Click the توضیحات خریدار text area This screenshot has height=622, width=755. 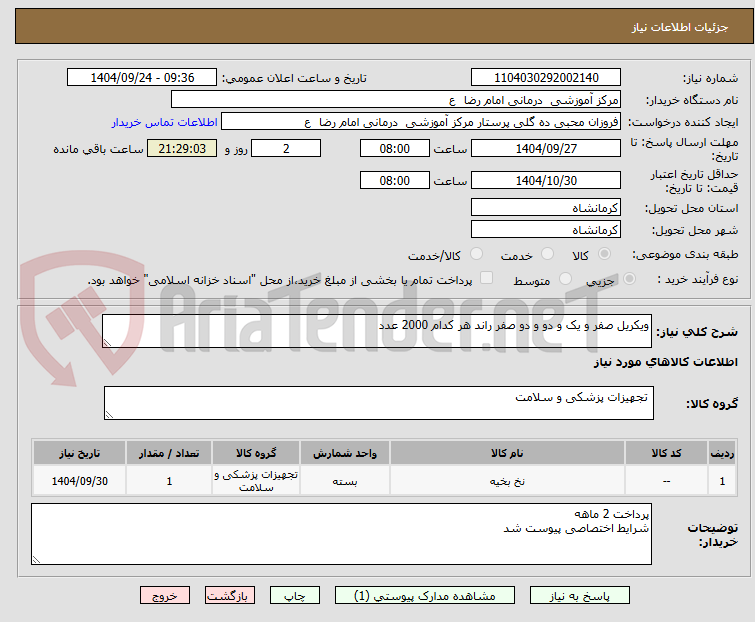[x=341, y=534]
